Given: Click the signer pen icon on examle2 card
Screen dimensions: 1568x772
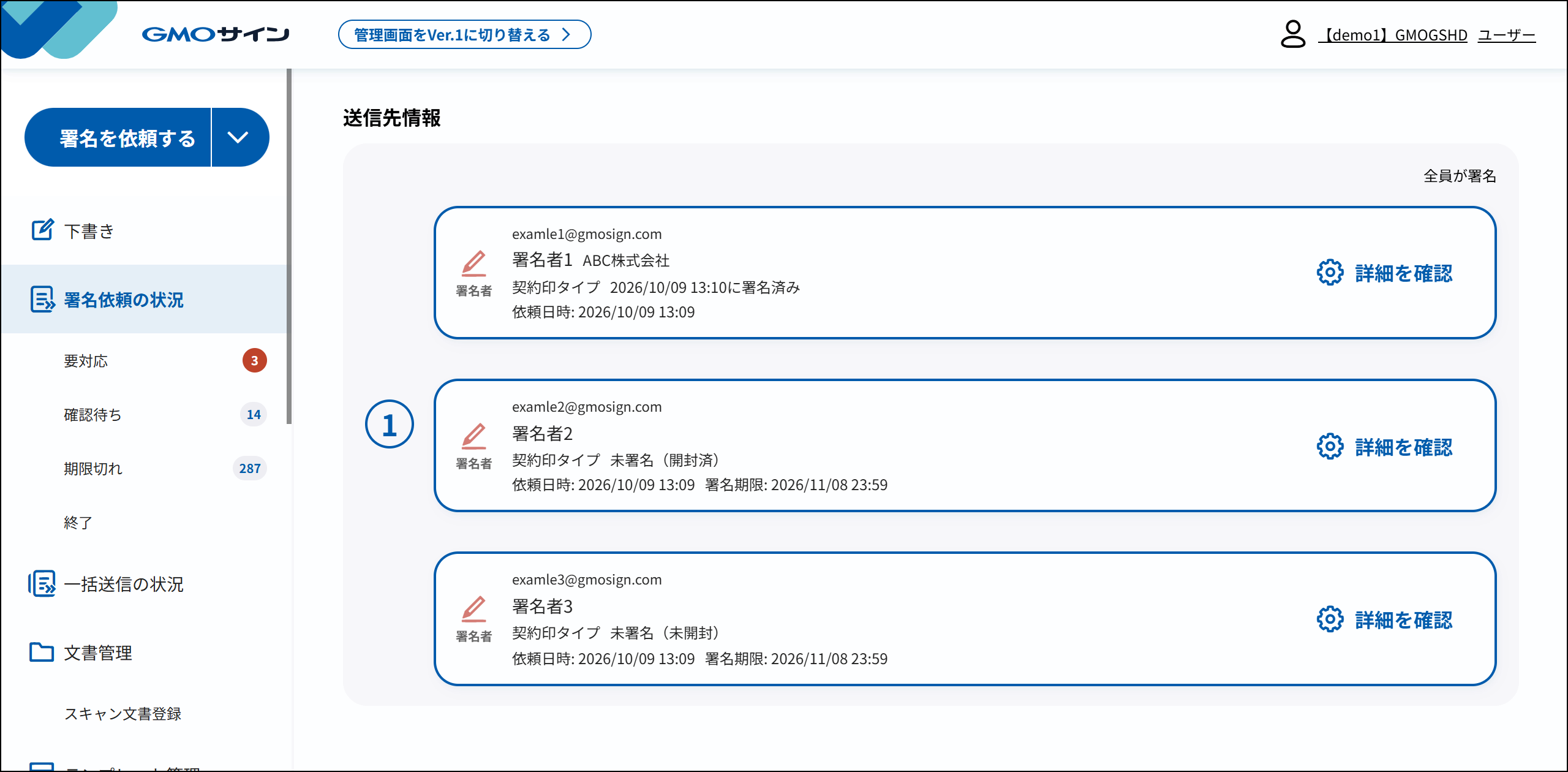Looking at the screenshot, I should (x=474, y=436).
